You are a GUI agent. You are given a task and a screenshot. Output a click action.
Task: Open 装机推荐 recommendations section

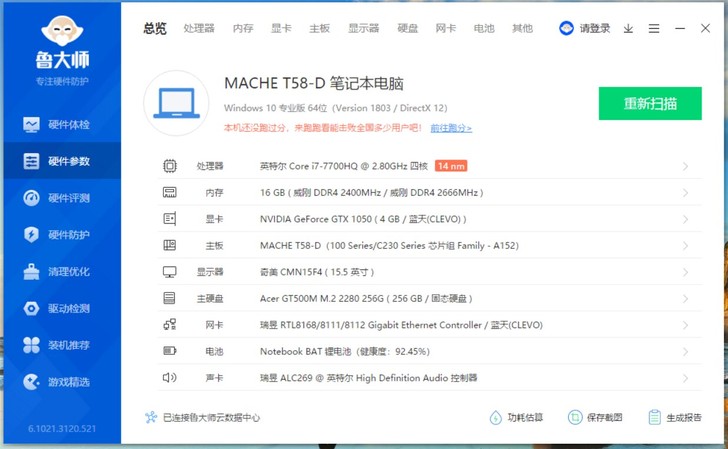[x=62, y=345]
